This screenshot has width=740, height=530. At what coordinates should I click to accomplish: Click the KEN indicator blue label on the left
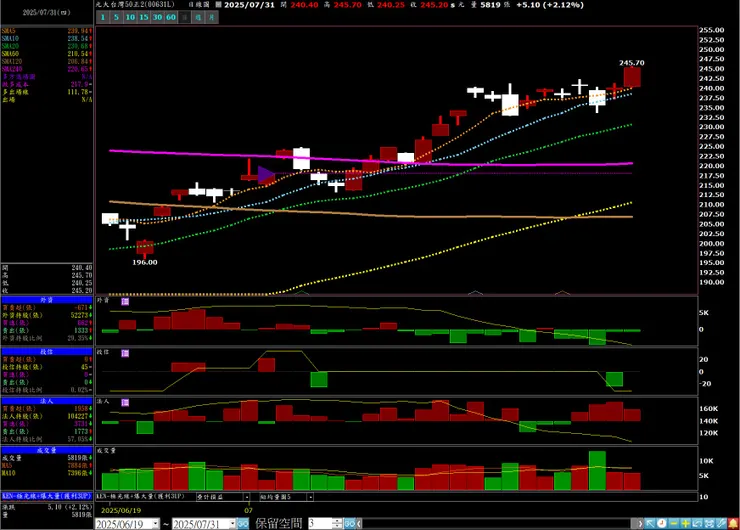coord(47,496)
